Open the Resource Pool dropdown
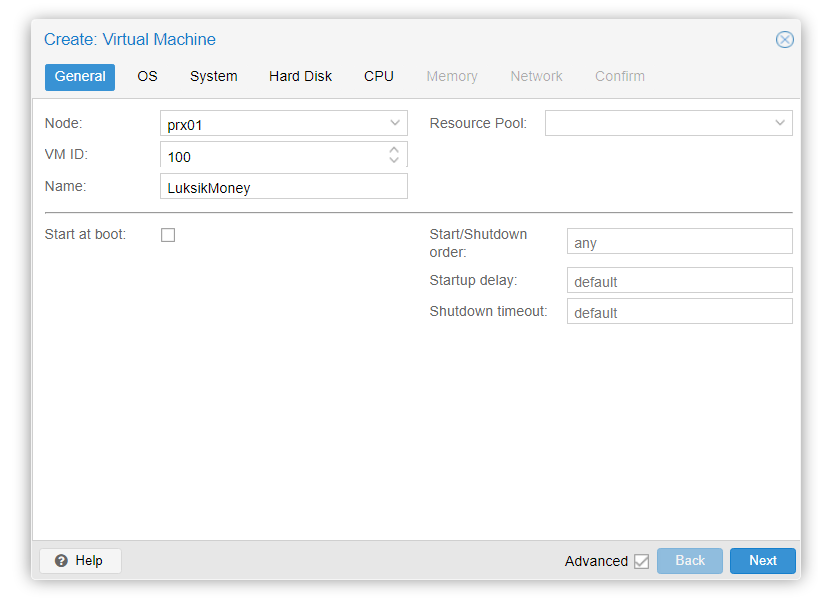 coord(779,124)
